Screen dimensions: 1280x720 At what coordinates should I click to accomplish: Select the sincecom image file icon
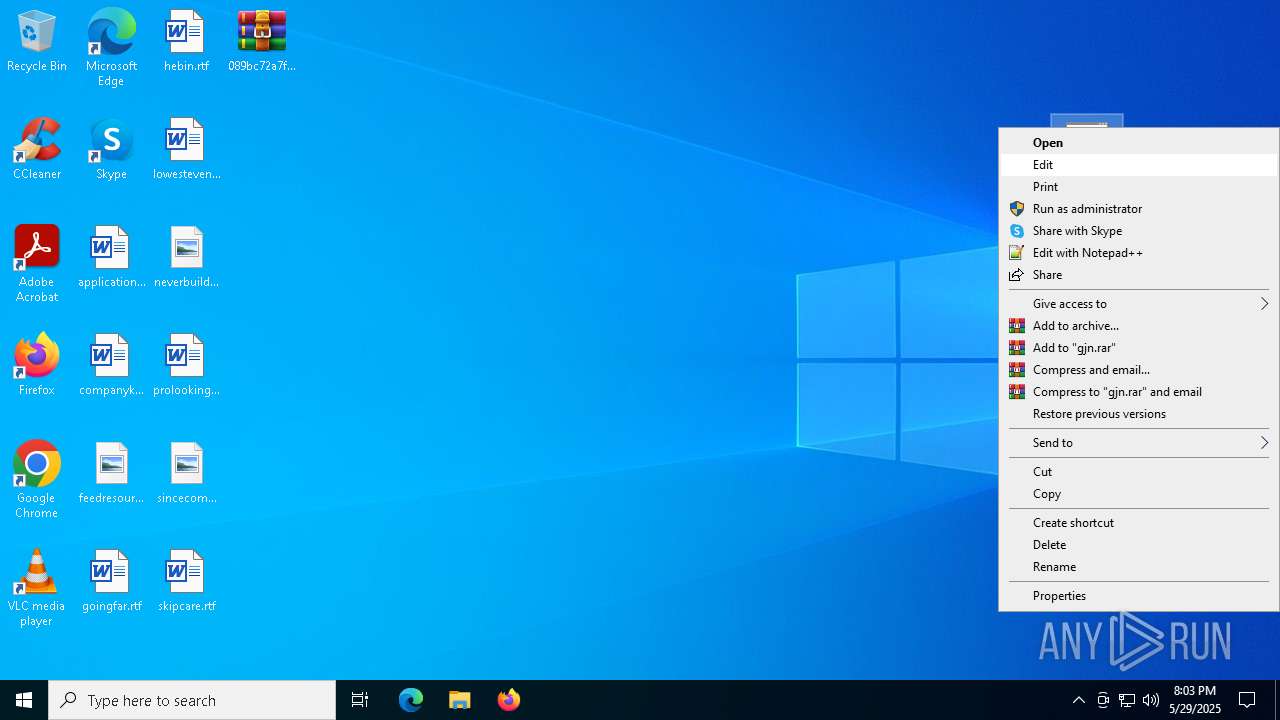(186, 474)
